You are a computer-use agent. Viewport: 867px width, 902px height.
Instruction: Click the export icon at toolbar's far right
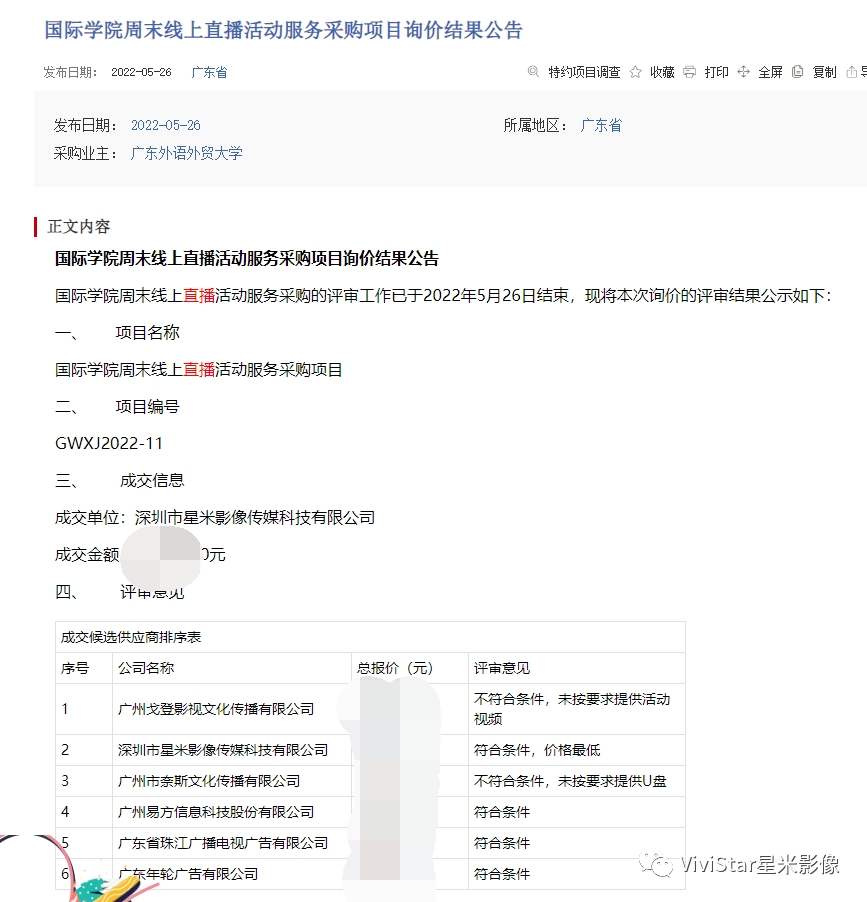point(850,72)
